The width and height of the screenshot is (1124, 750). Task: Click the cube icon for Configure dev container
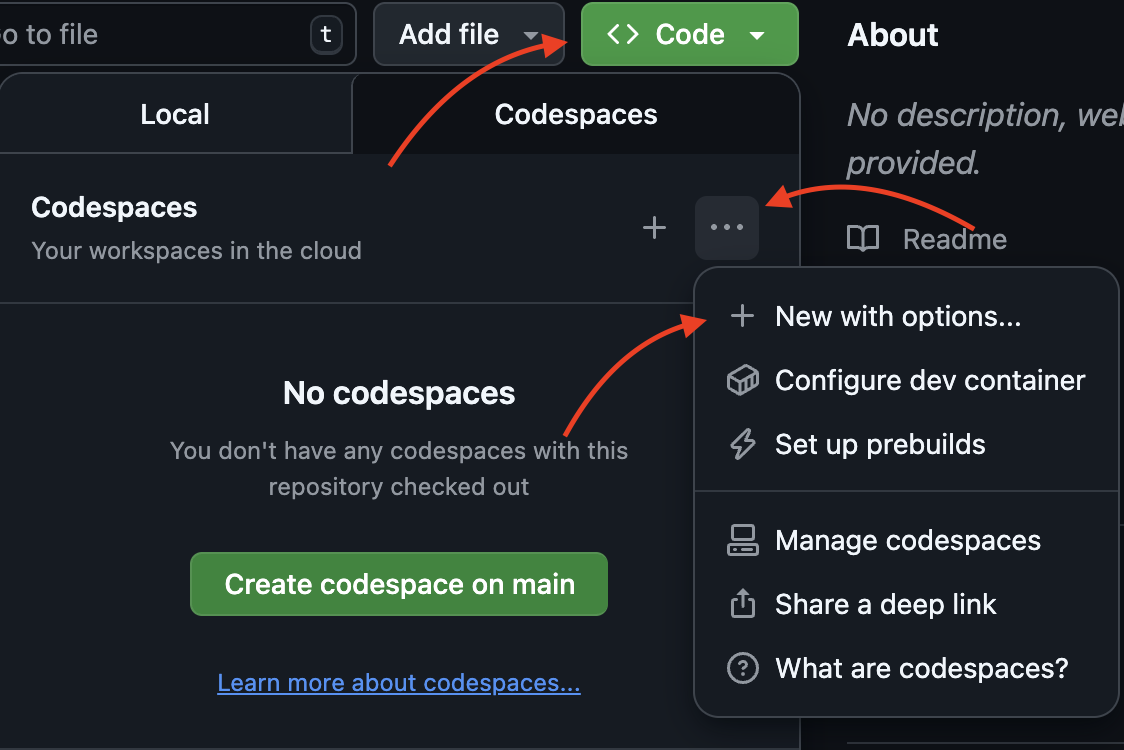click(x=742, y=380)
